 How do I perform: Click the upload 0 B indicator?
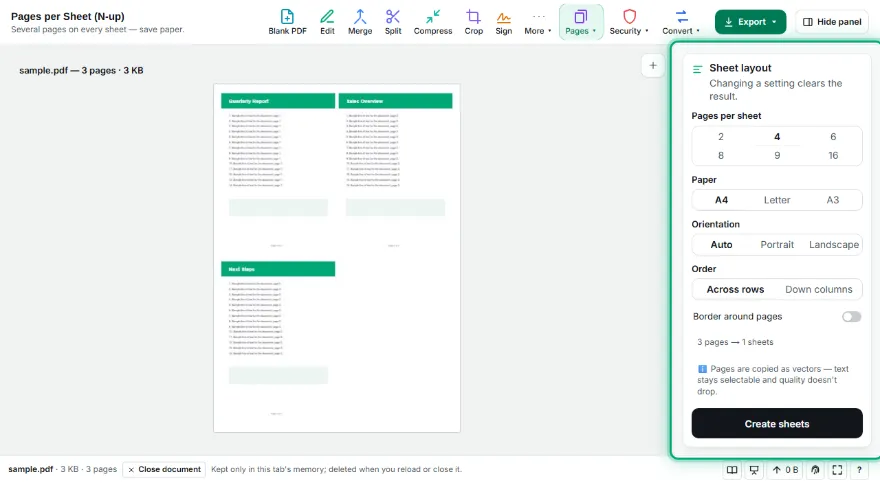click(785, 470)
